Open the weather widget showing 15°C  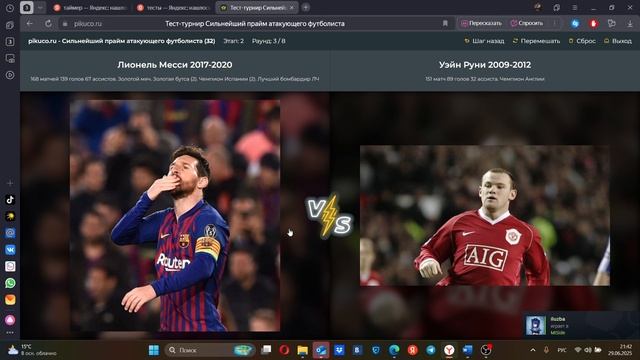(x=32, y=350)
